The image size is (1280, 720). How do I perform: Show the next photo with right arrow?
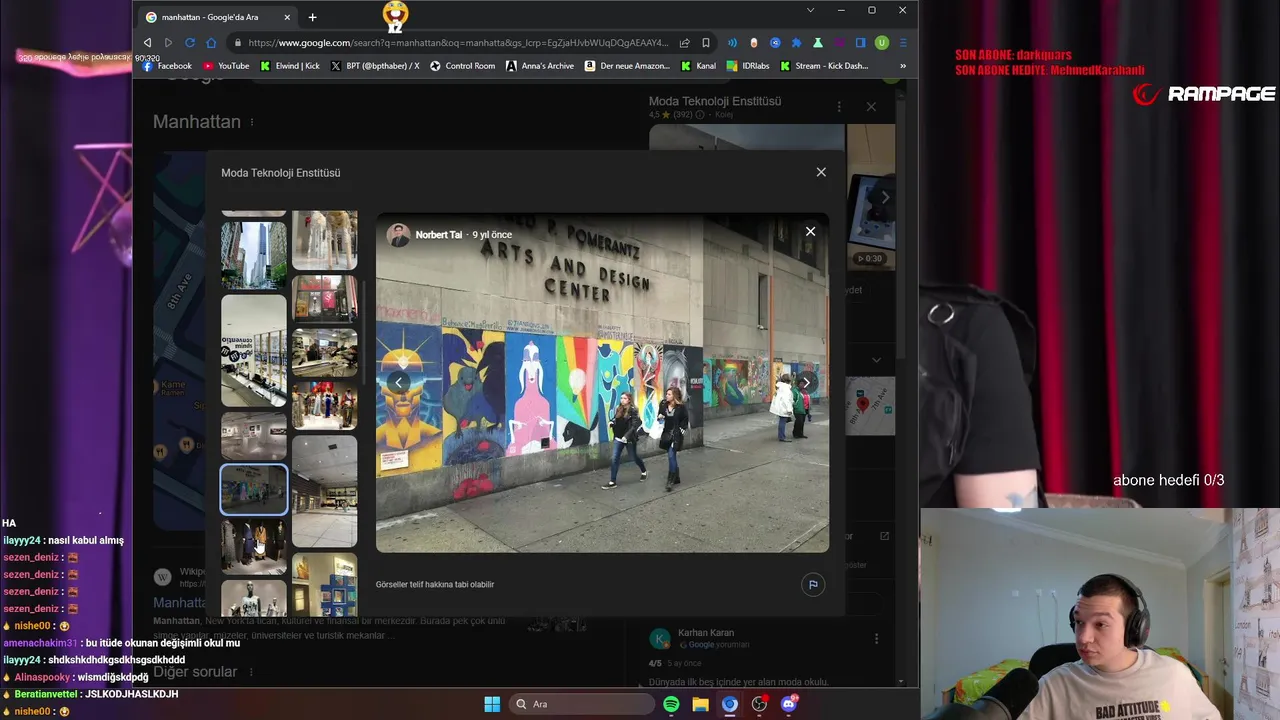pos(806,382)
